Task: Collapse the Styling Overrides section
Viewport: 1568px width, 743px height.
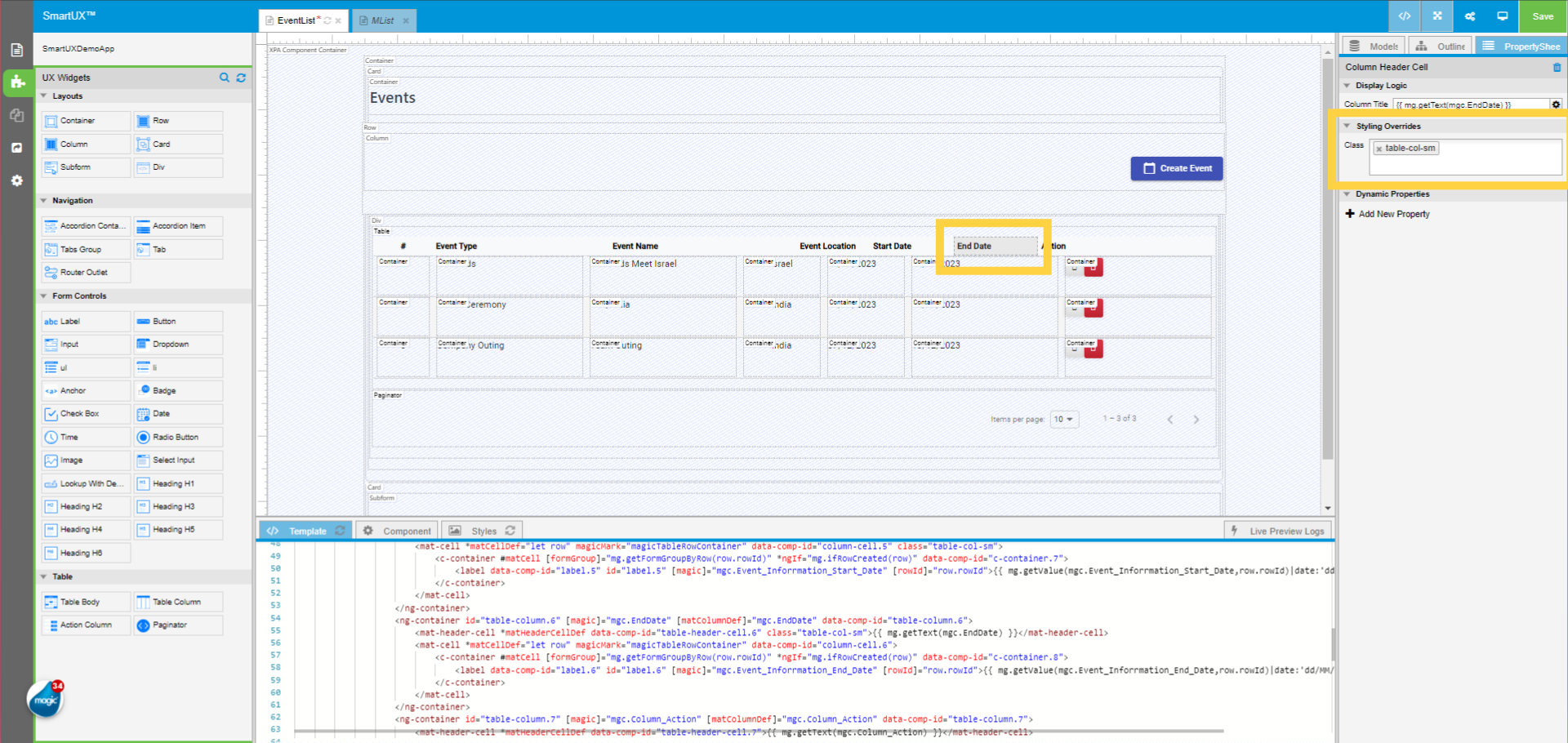Action: pos(1348,126)
